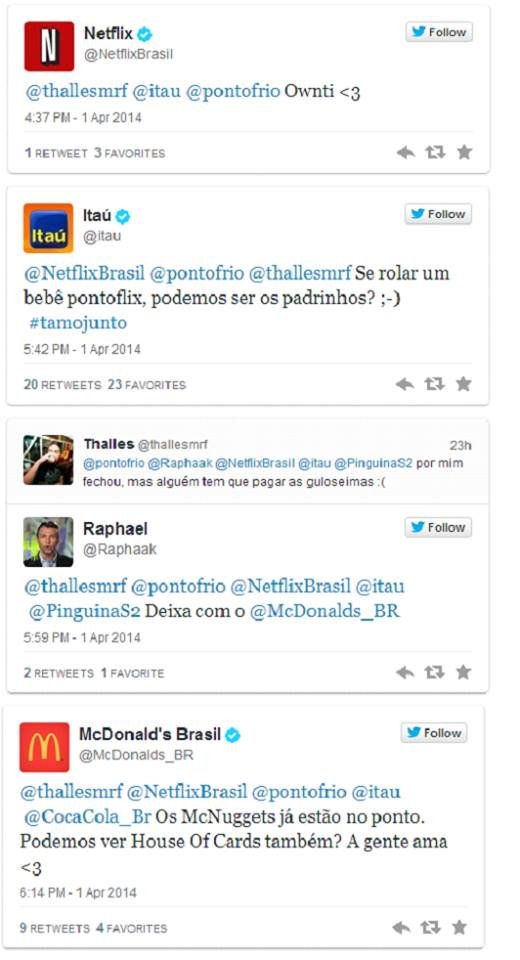Image resolution: width=520 pixels, height=960 pixels.
Task: View the 20 retweets of Itaú tweet
Action: 62,384
